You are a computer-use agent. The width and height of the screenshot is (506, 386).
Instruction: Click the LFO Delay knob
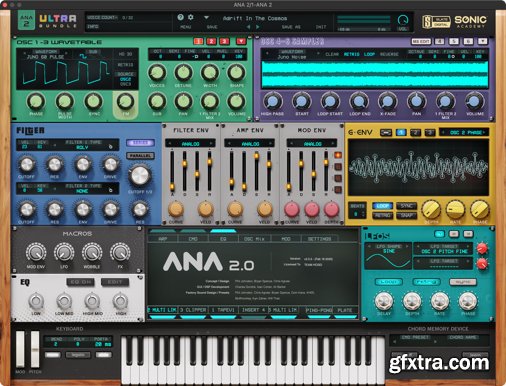[x=384, y=301]
